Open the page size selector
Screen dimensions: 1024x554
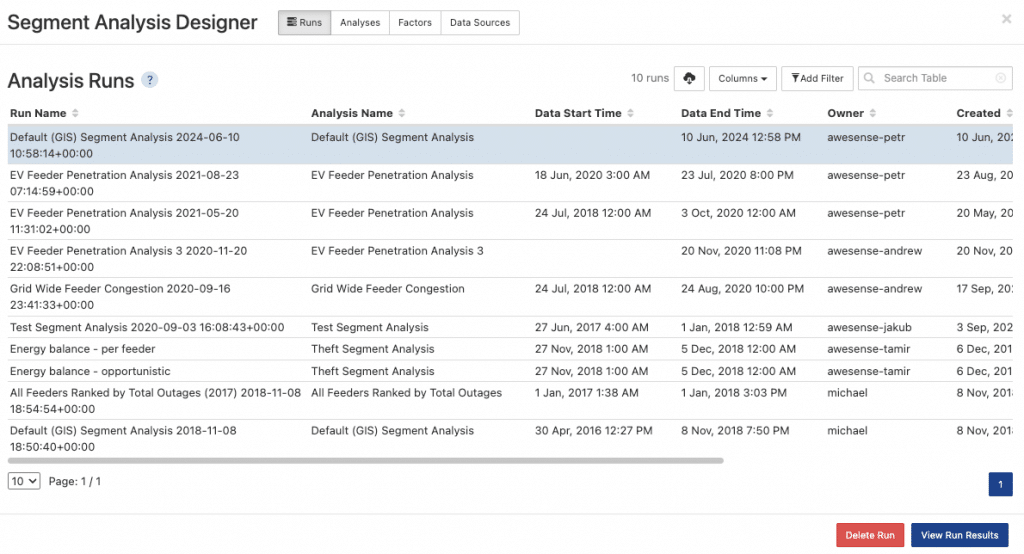(24, 481)
